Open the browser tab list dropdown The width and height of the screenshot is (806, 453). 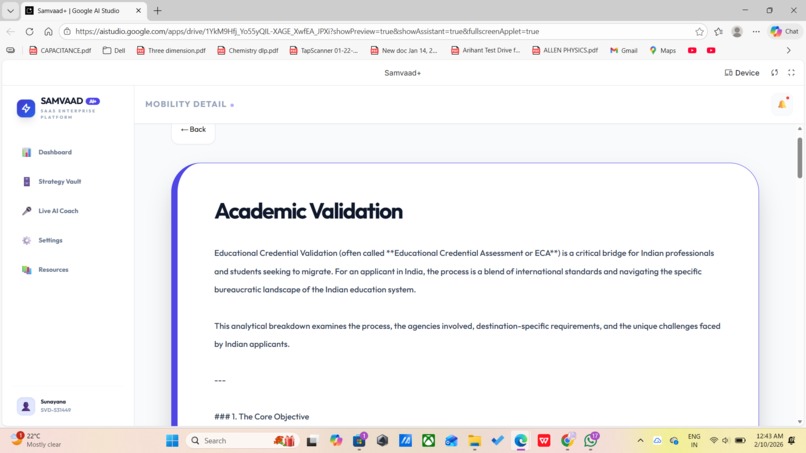tap(10, 10)
